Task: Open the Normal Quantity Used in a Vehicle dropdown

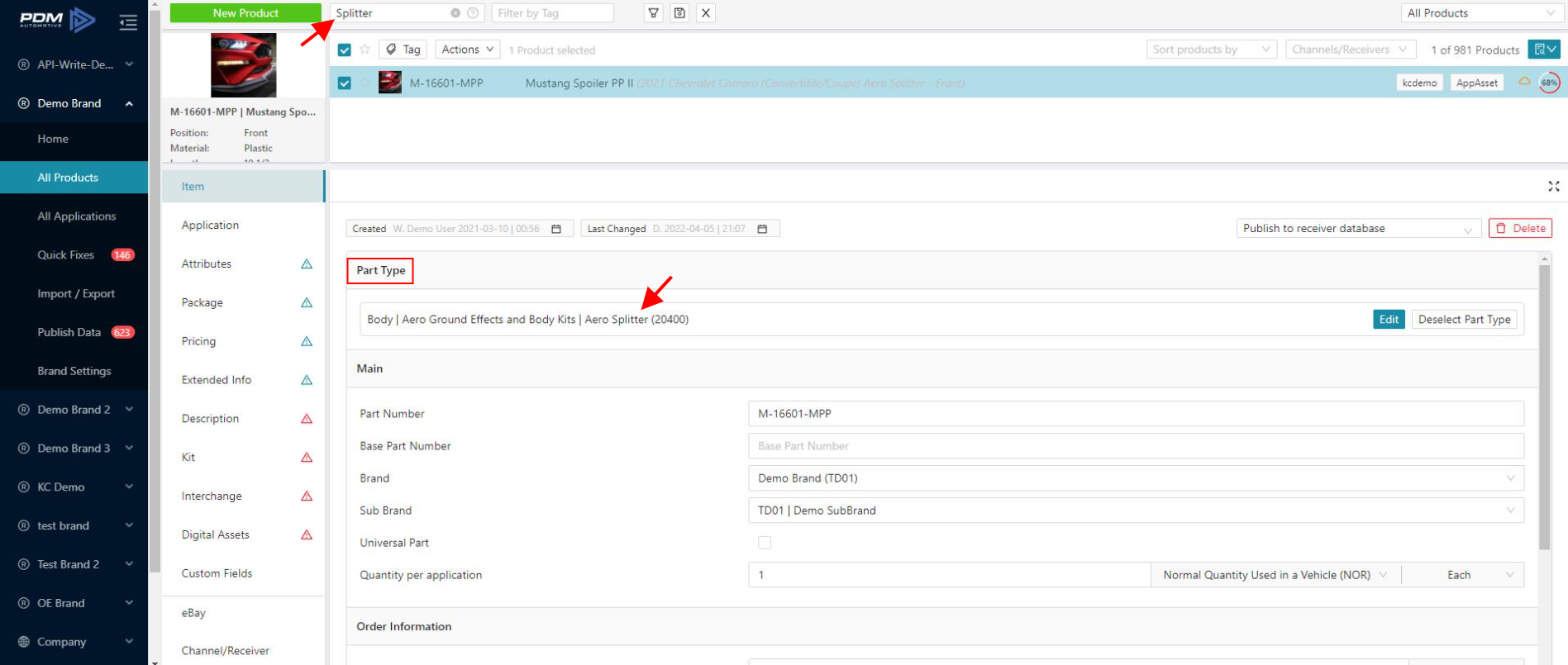Action: [1275, 575]
